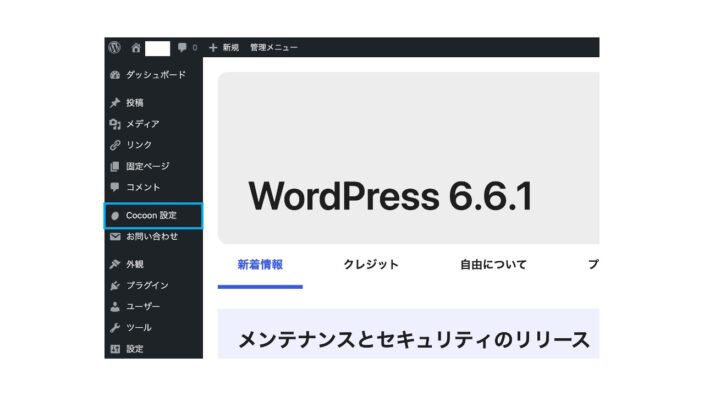Viewport: 704px width, 396px height.
Task: Switch to the 自由について tab
Action: pyautogui.click(x=493, y=265)
